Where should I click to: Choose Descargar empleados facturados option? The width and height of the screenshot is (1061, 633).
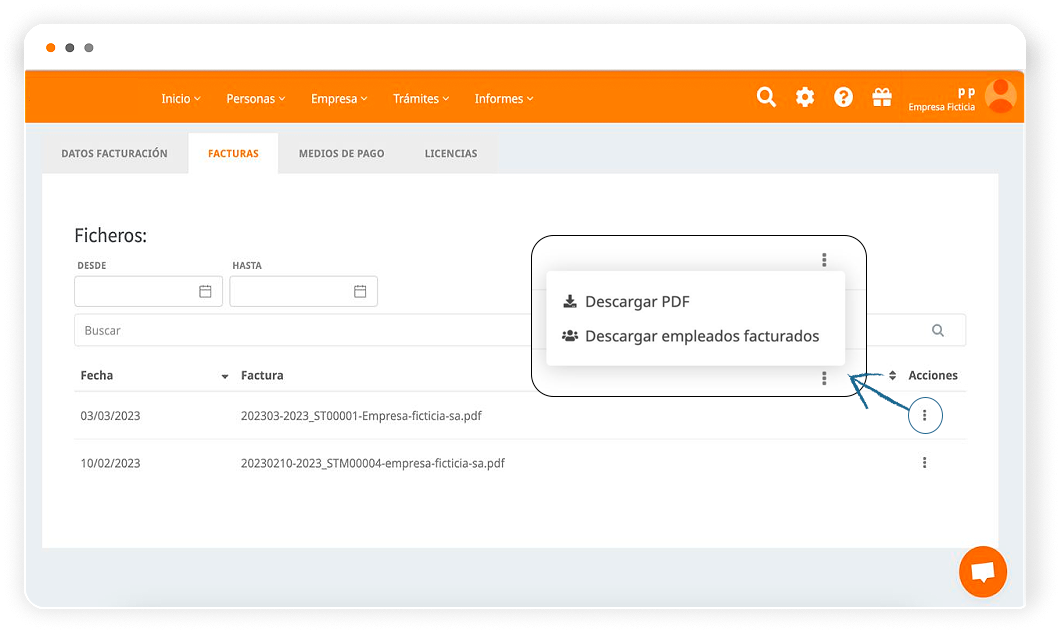point(701,336)
